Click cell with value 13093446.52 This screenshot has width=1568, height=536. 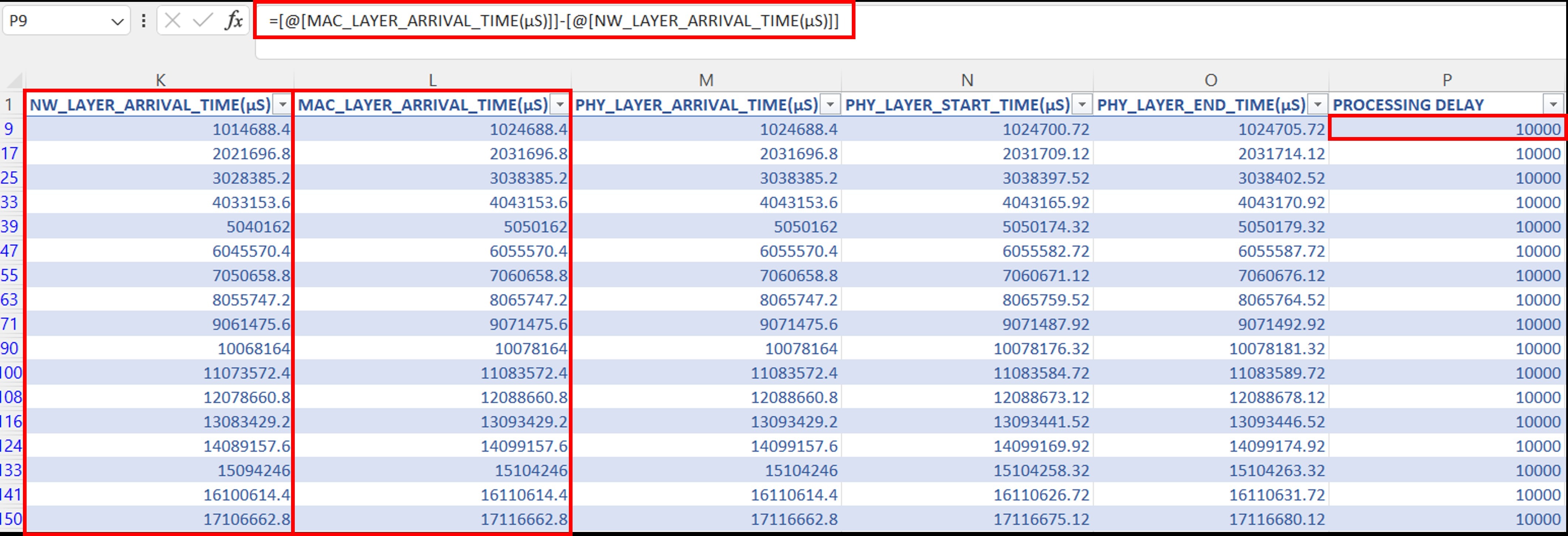[1211, 421]
